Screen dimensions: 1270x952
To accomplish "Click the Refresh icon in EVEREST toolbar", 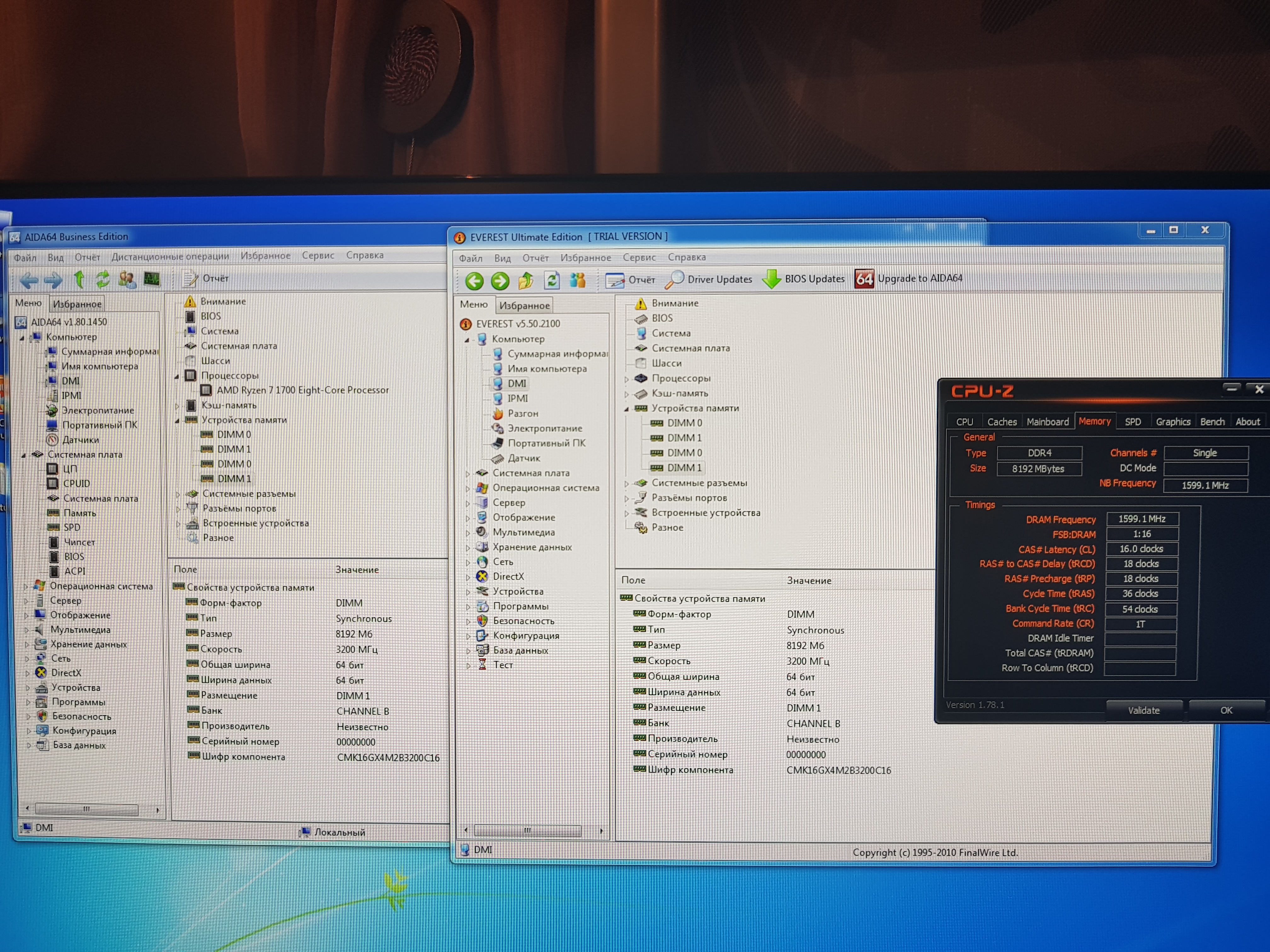I will click(552, 280).
